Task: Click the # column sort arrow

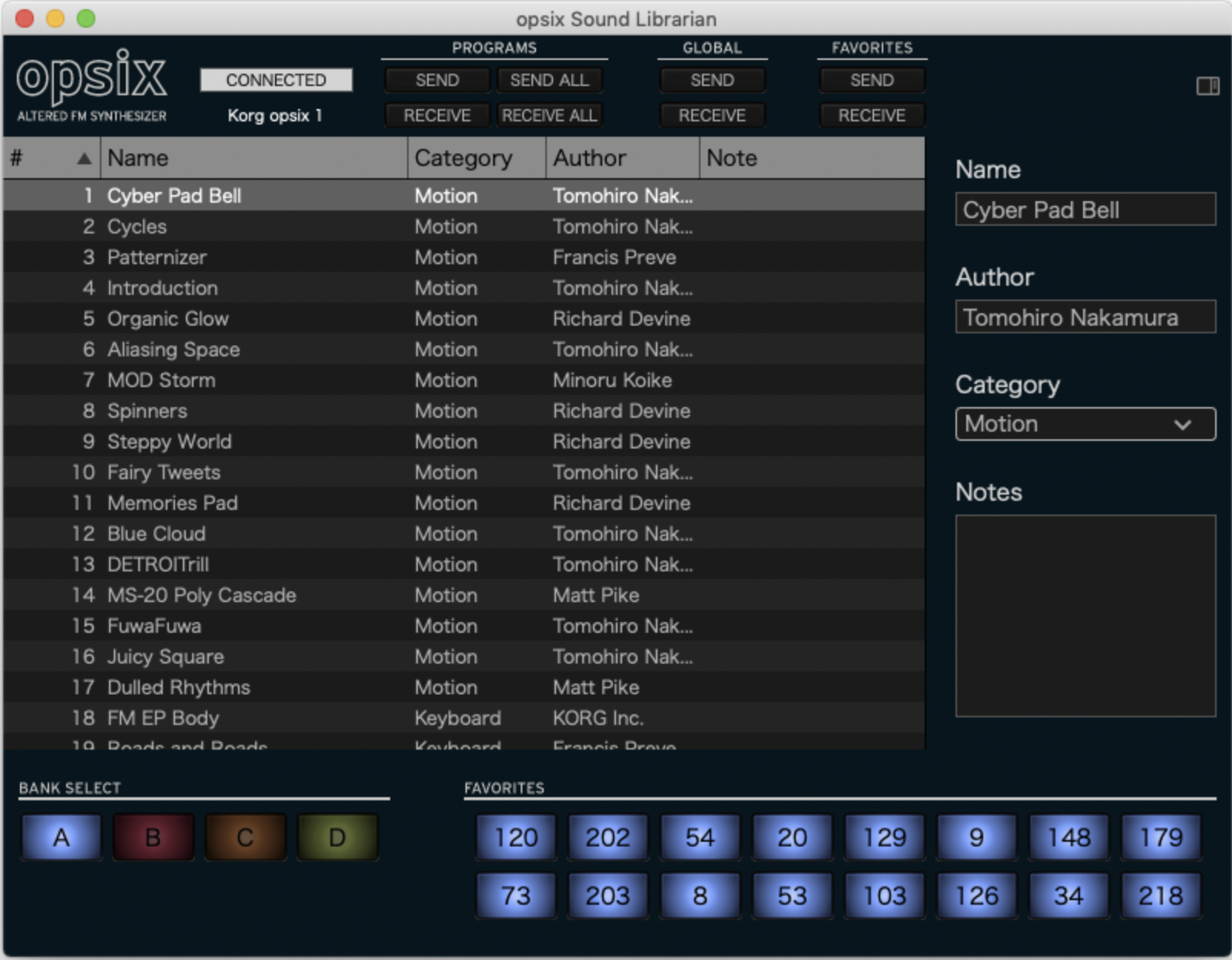Action: 84,158
